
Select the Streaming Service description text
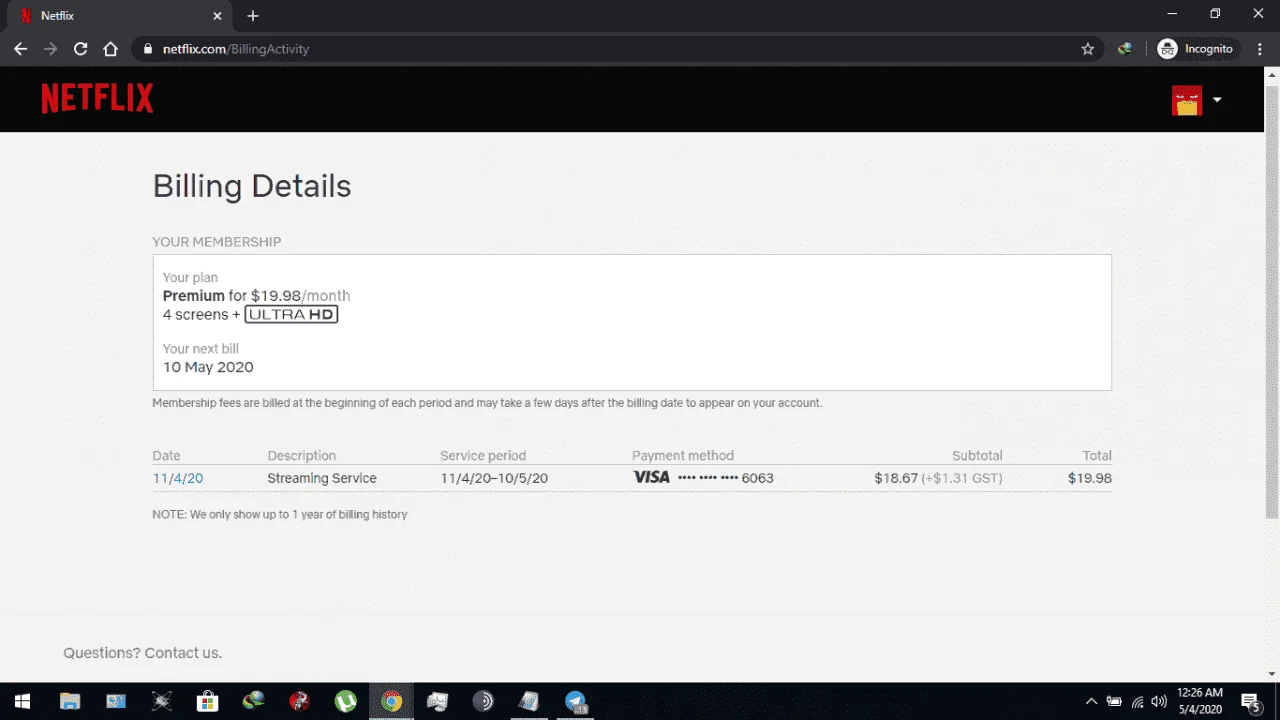(322, 478)
